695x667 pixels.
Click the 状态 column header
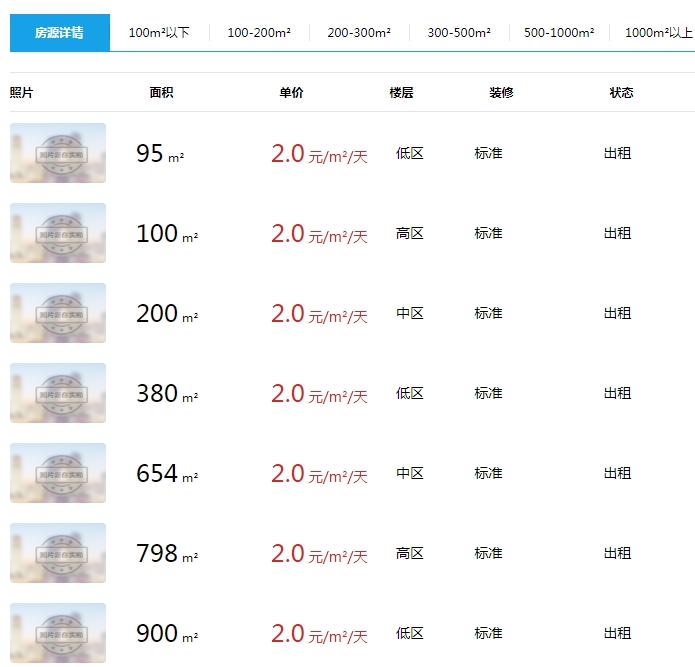621,93
